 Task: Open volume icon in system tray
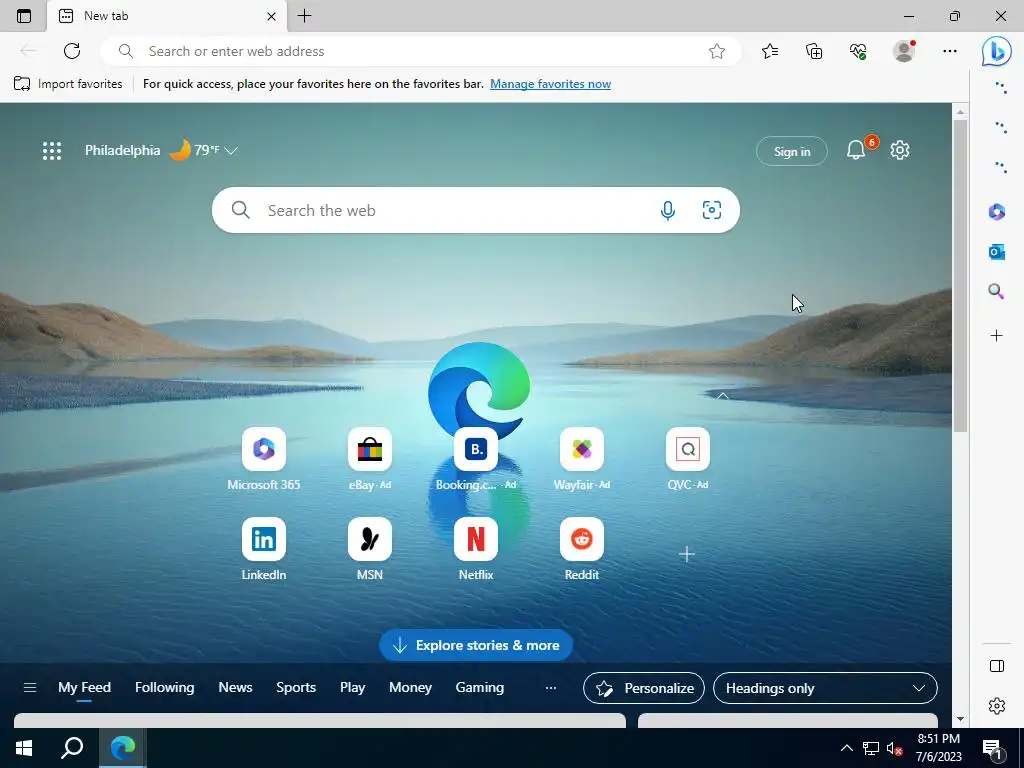(895, 748)
